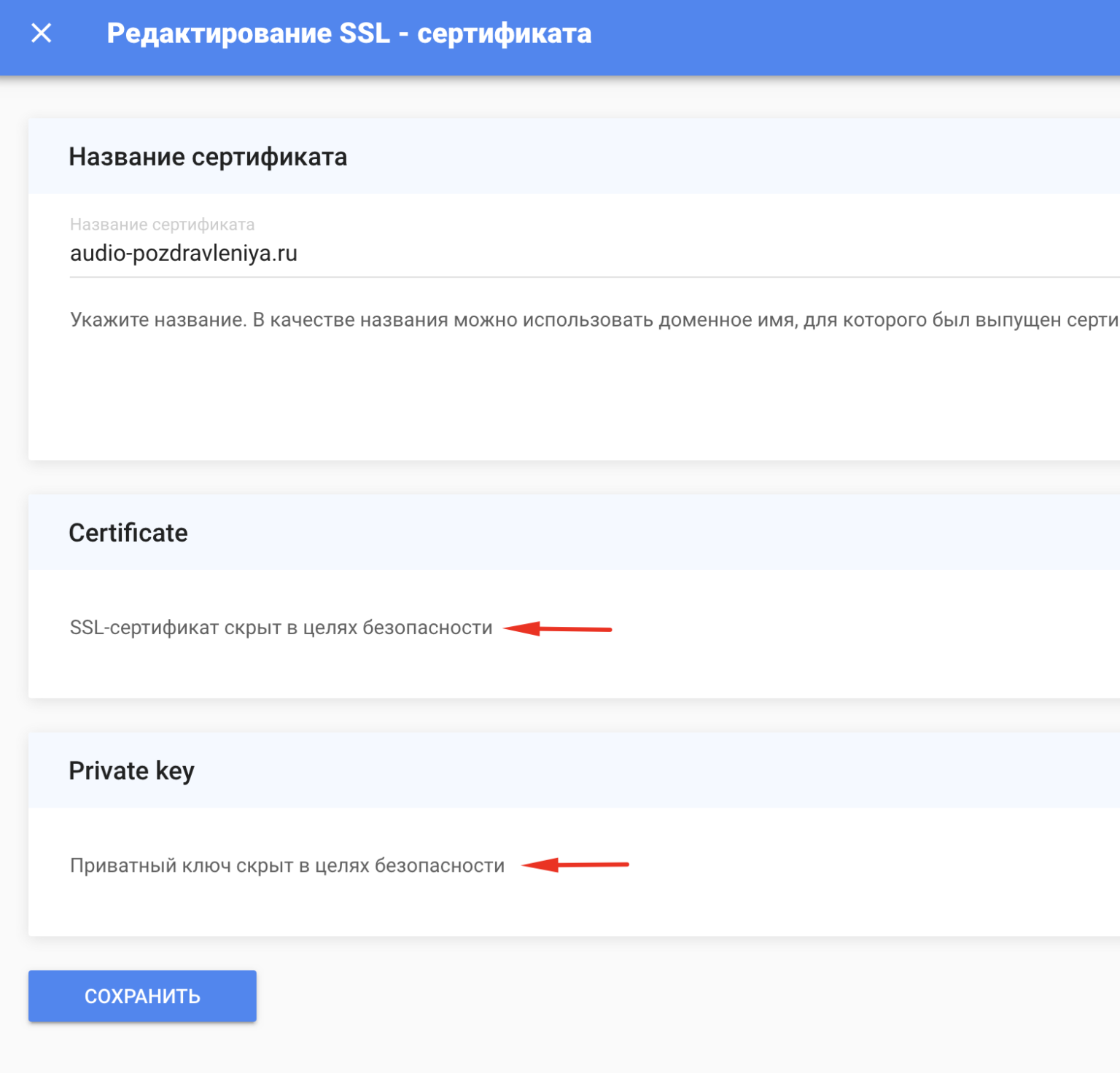This screenshot has width=1120, height=1073.
Task: Click the word key in Private key heading
Action: [175, 770]
